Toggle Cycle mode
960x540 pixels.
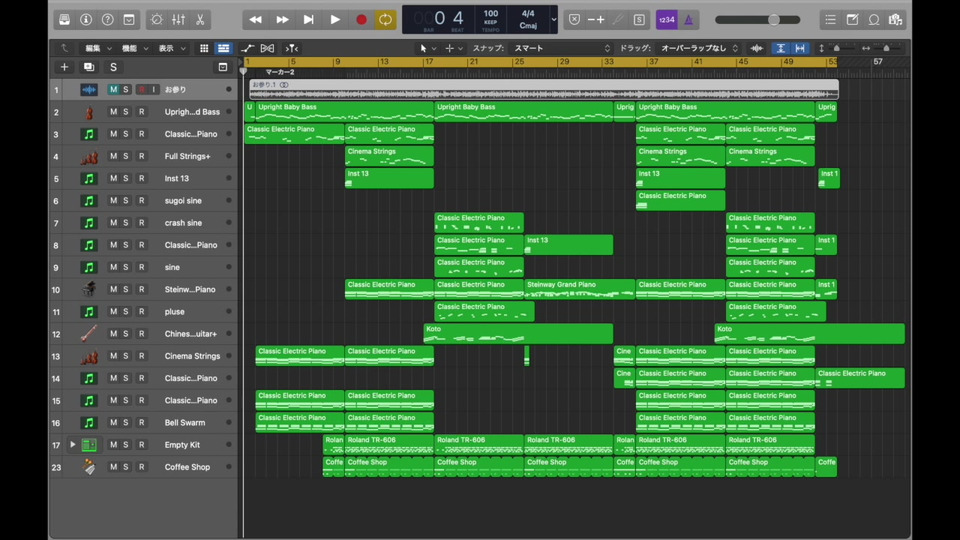[x=385, y=20]
